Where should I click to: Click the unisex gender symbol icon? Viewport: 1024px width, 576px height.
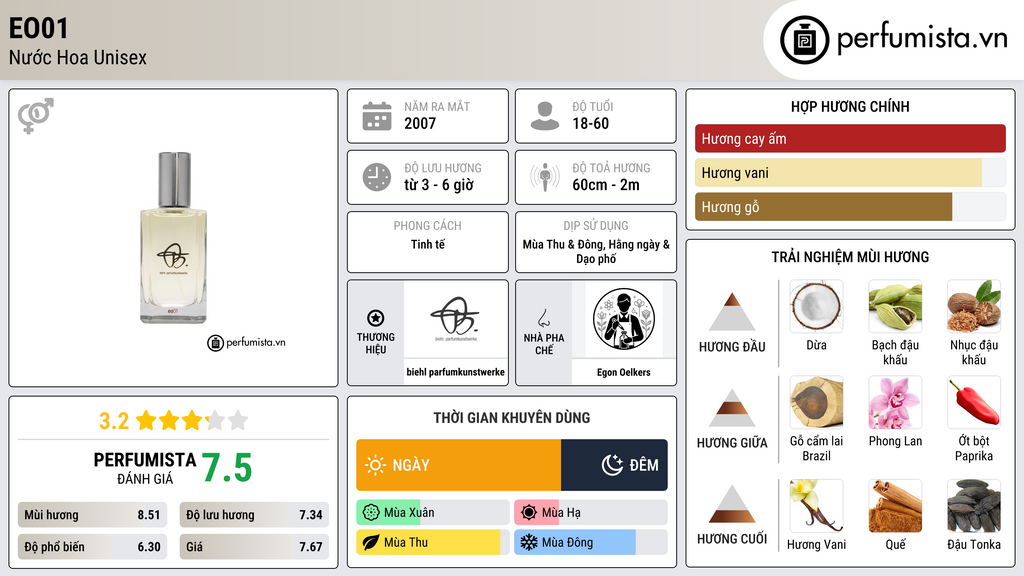pos(35,116)
